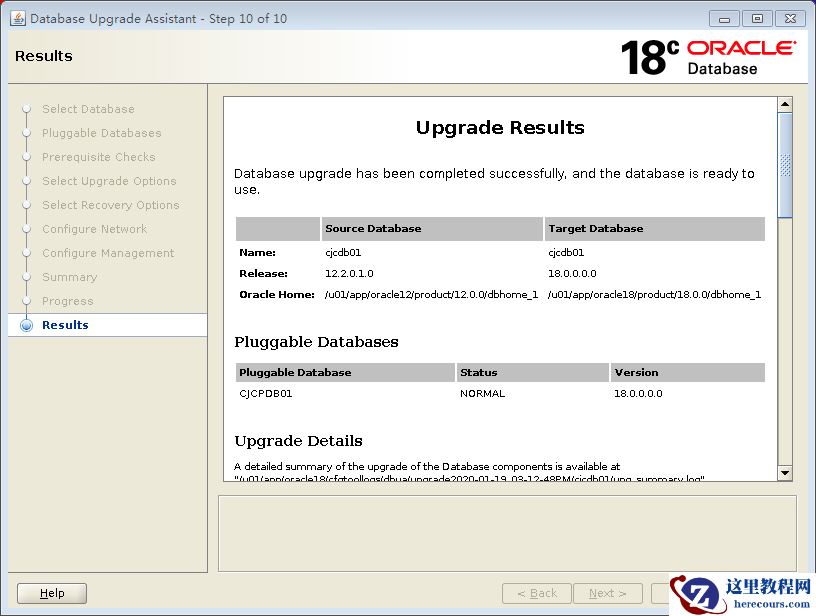Click target release value 18.0.0.0.0 in Release row
The width and height of the screenshot is (816, 616).
pos(572,274)
